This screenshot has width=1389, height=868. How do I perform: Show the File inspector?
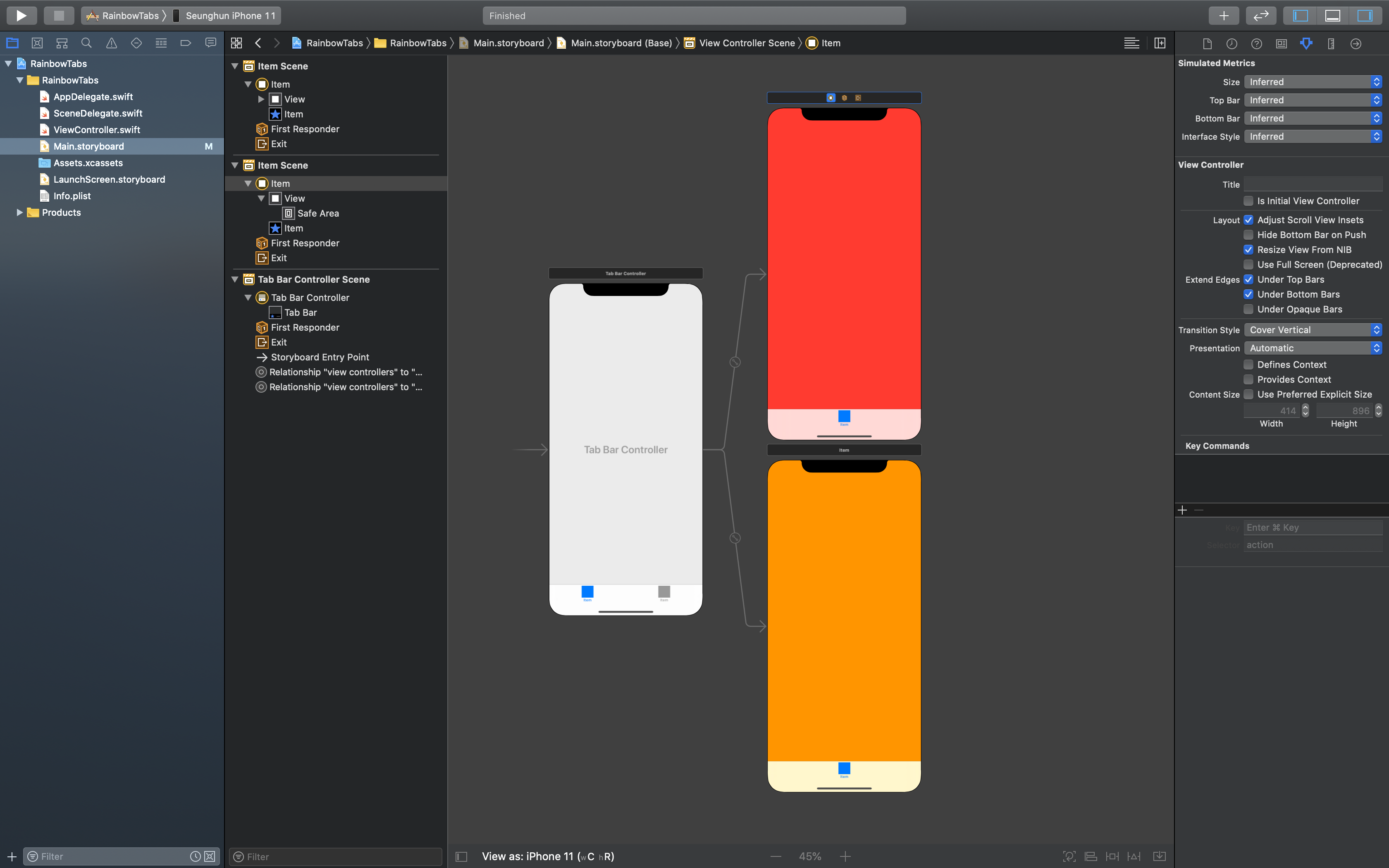click(1207, 44)
